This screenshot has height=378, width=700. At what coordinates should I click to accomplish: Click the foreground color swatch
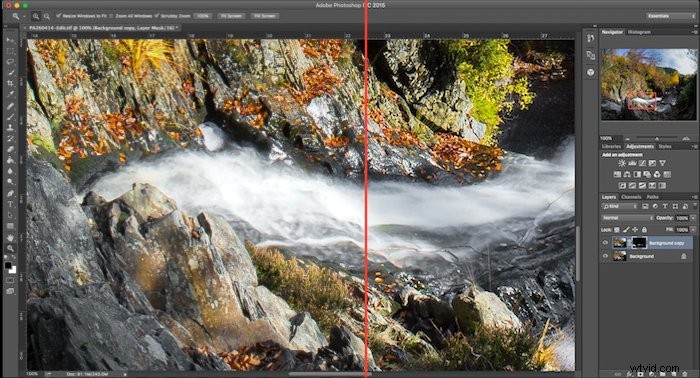tap(8, 266)
